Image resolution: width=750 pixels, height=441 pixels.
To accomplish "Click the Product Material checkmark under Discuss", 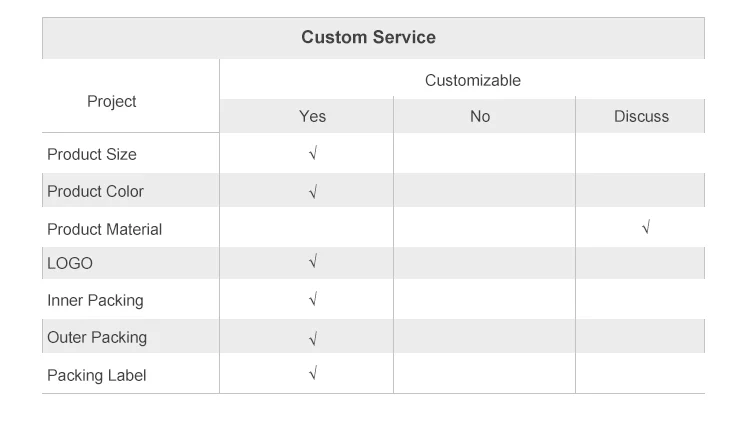I will coord(646,228).
